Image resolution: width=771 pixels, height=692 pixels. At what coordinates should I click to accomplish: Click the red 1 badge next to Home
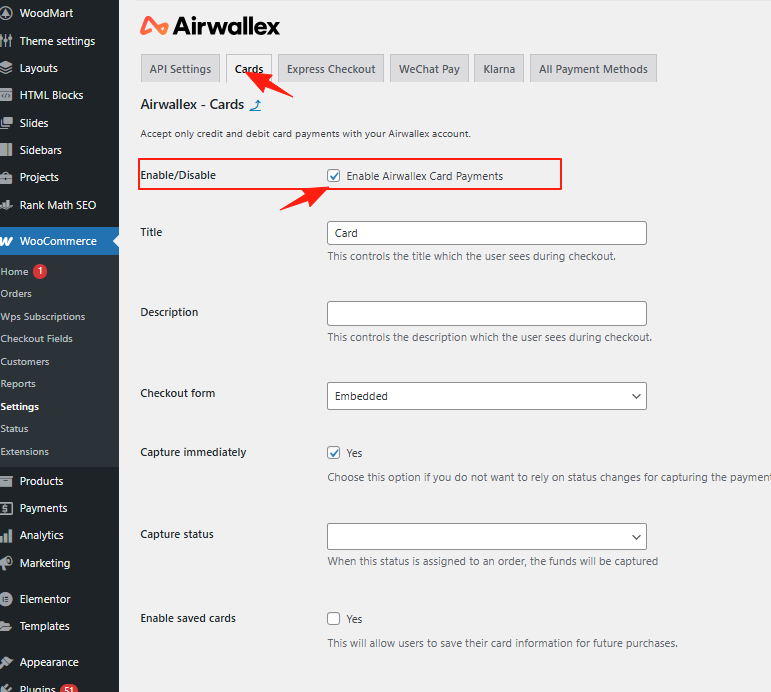coord(40,271)
